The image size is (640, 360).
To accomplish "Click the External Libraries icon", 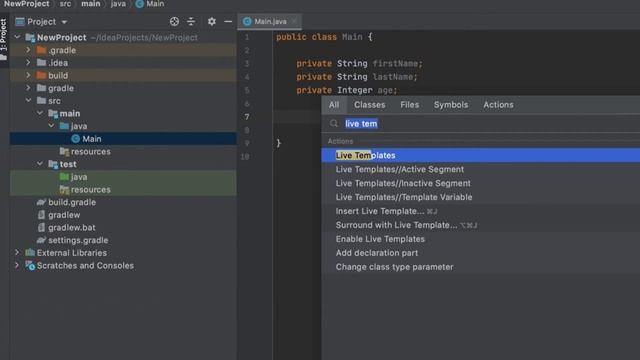I will pyautogui.click(x=30, y=253).
